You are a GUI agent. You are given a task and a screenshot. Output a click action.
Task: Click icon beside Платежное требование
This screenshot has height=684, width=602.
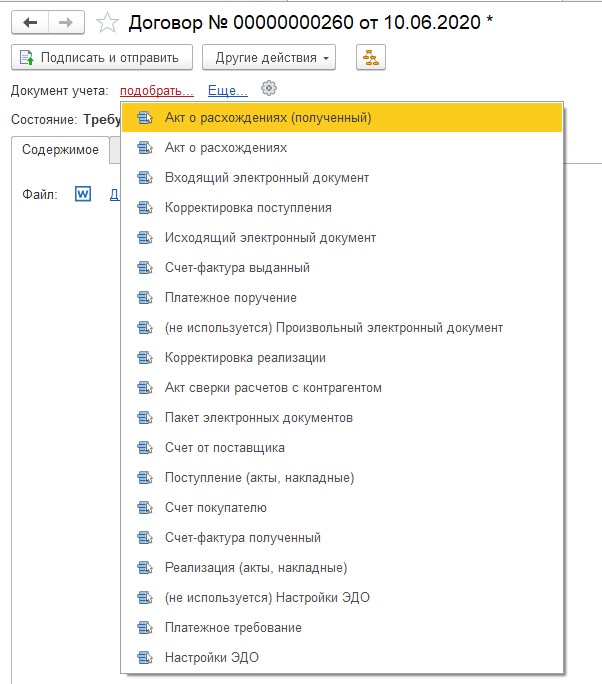point(145,627)
